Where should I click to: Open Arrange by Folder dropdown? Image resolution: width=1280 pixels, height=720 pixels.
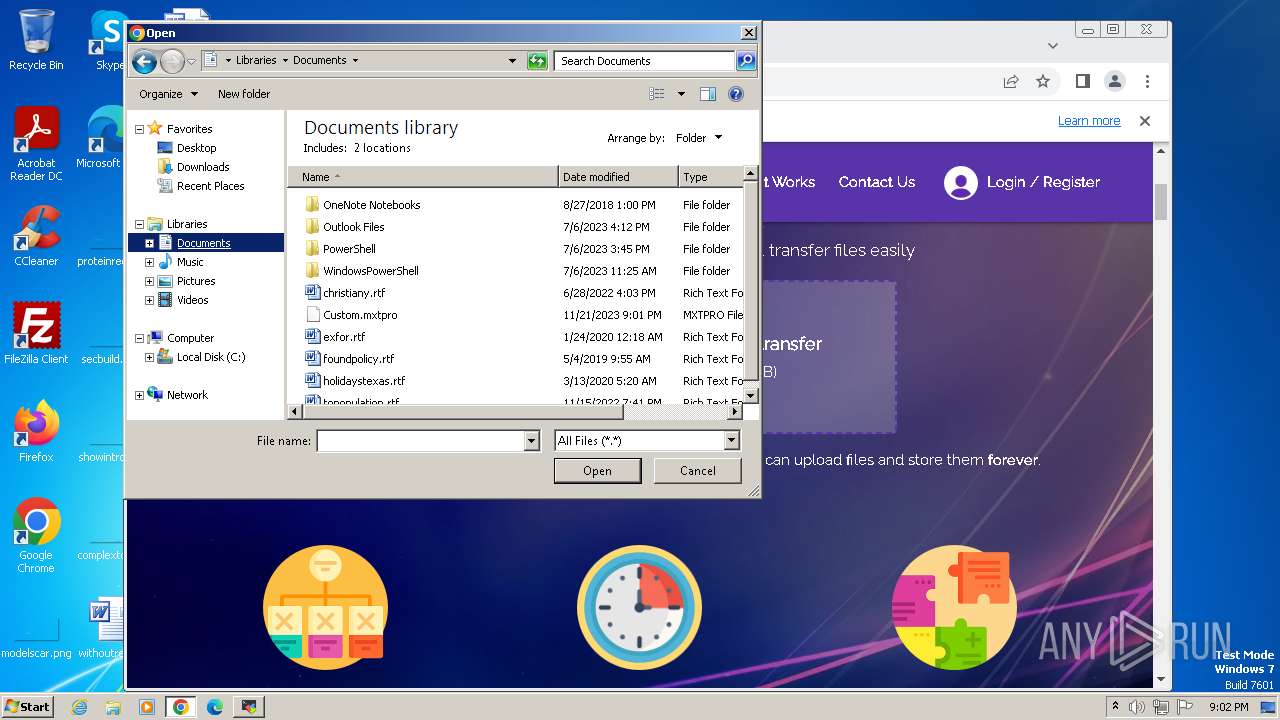(x=698, y=138)
